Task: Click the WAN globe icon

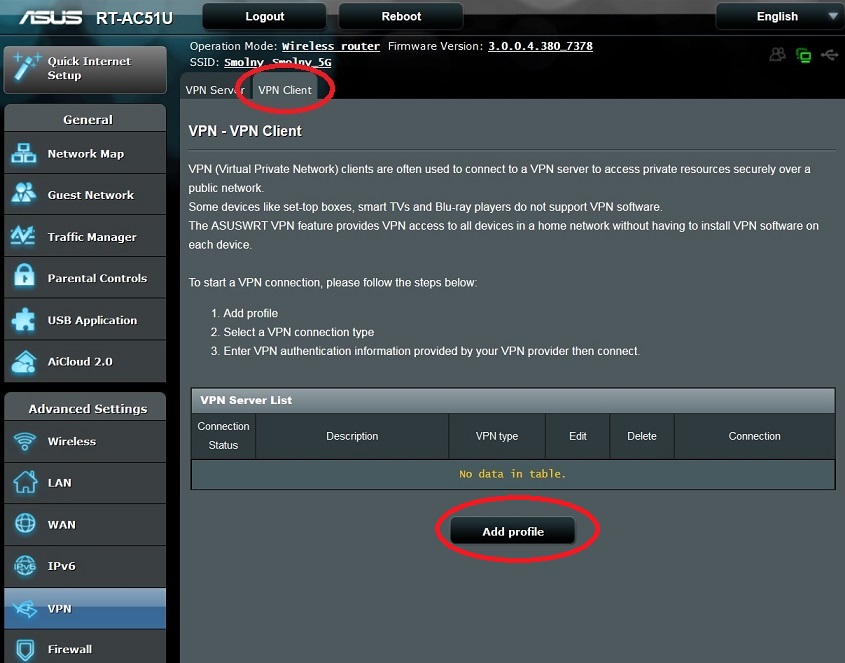Action: click(25, 523)
